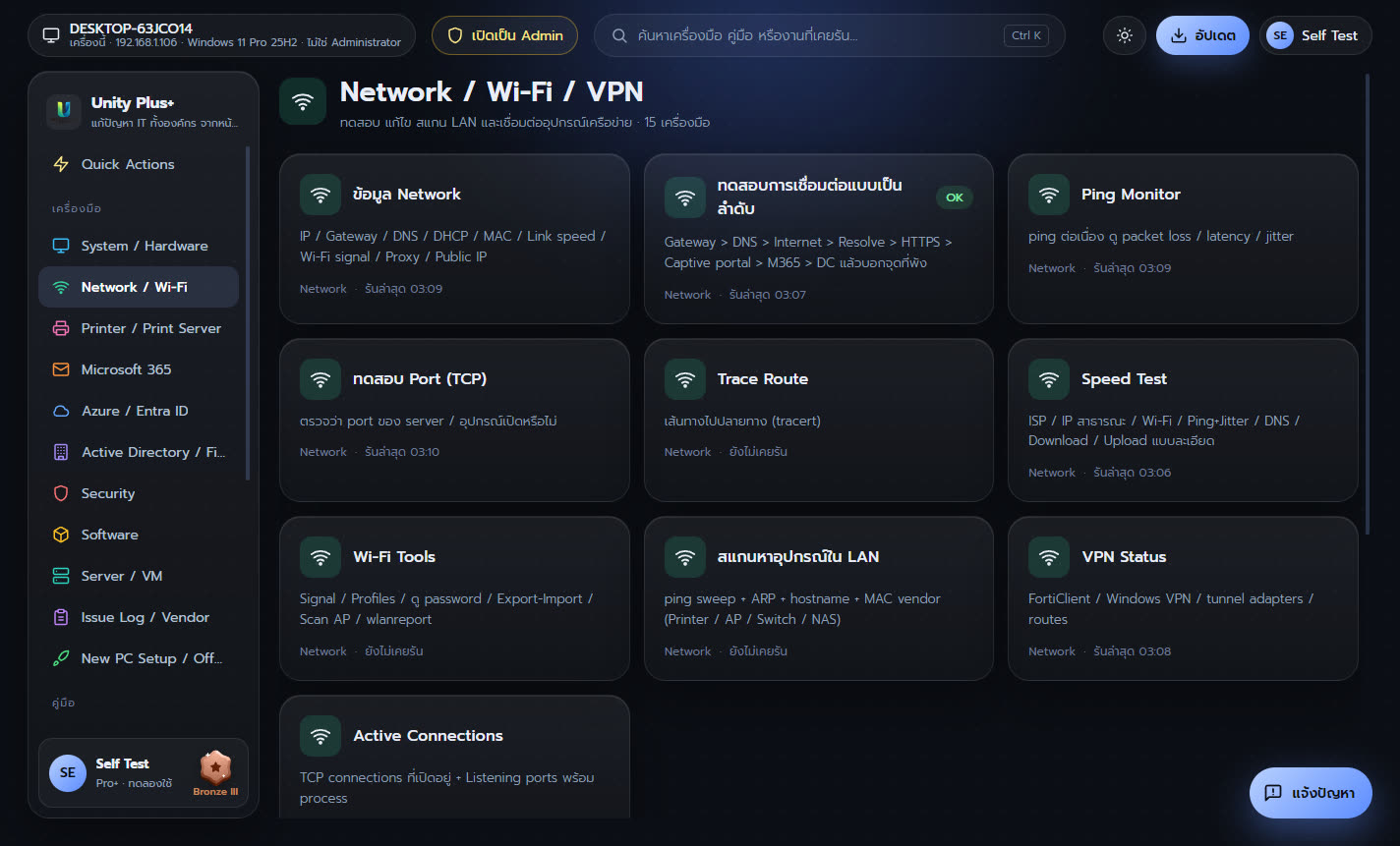Click the Wi-Fi icon on สแกนหาอุปกรณ์ใน LAN card
This screenshot has width=1400, height=846.
coord(685,557)
